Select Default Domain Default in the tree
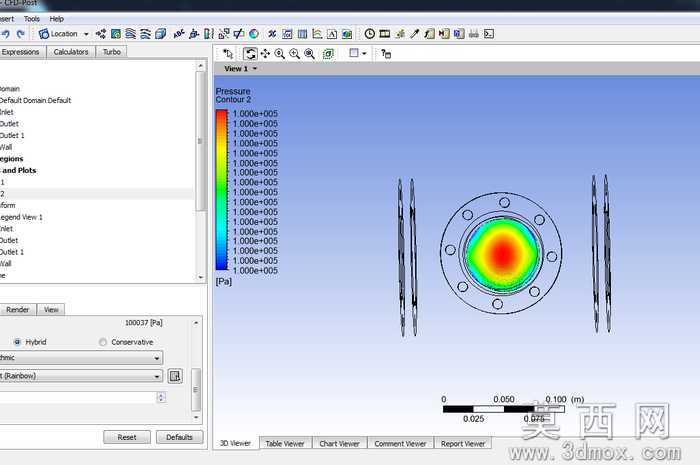Image resolution: width=700 pixels, height=465 pixels. click(35, 100)
